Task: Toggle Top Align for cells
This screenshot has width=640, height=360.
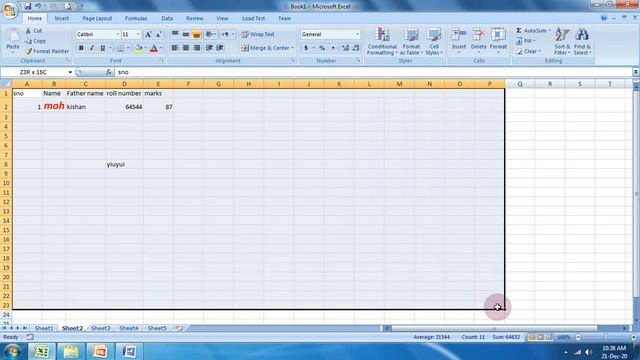Action: pyautogui.click(x=175, y=35)
